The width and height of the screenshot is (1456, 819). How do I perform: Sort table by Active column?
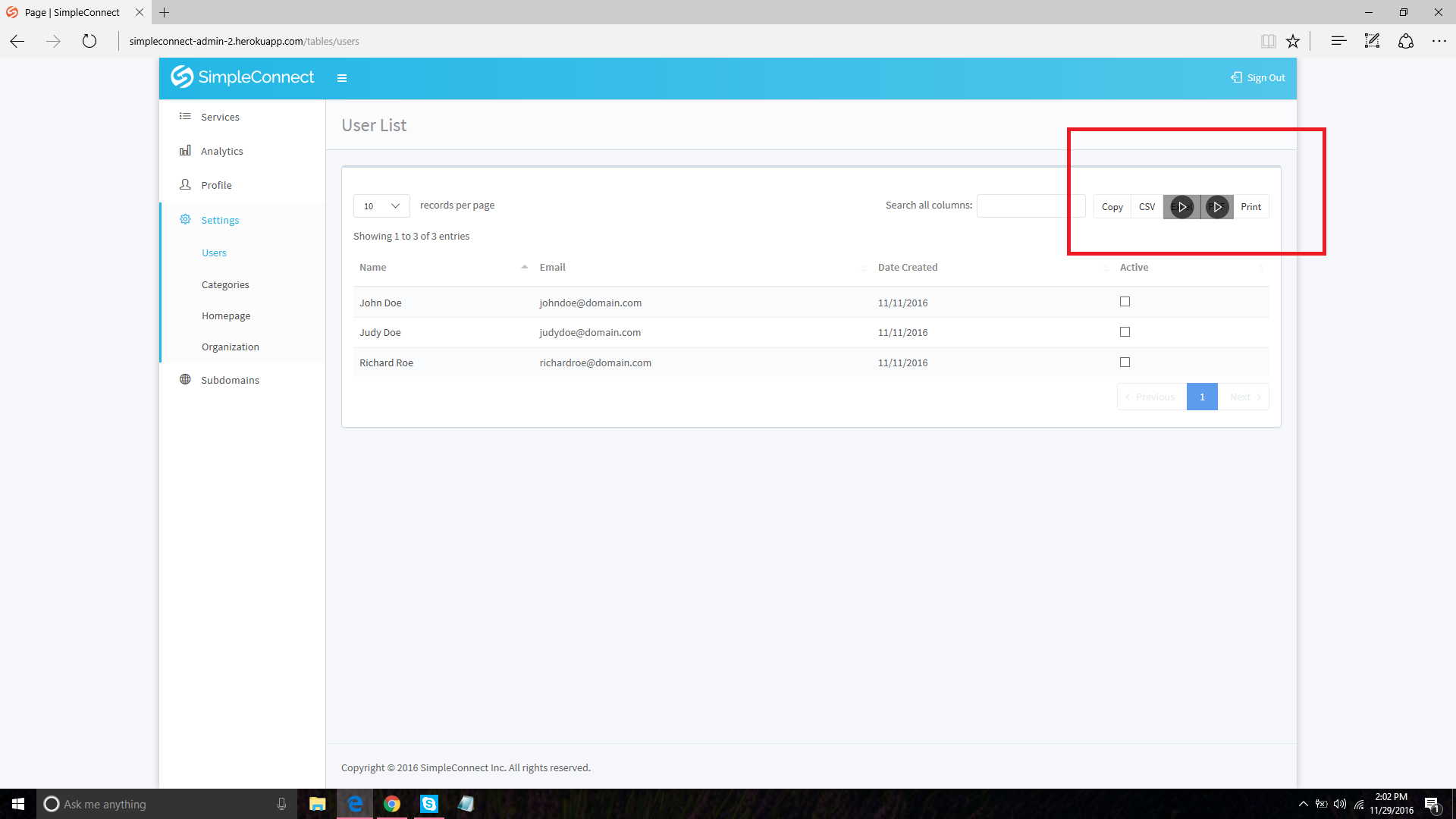point(1191,267)
